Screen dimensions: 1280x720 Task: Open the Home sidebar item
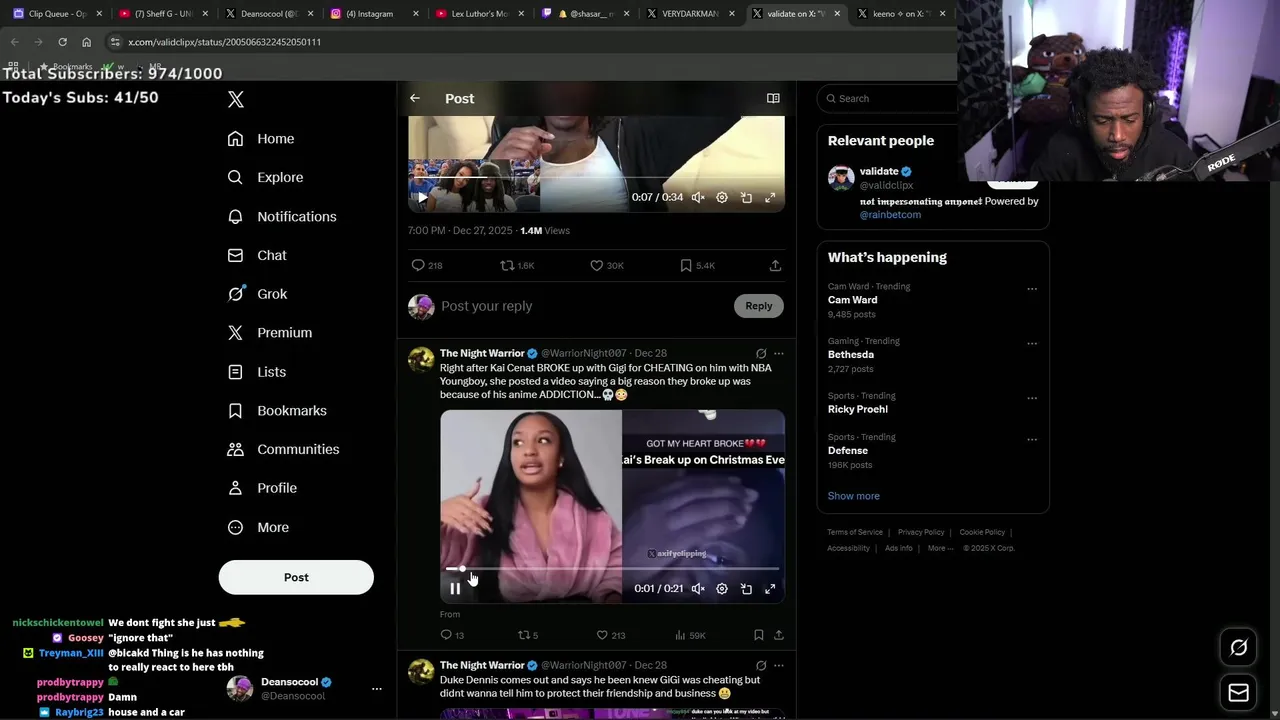point(261,139)
